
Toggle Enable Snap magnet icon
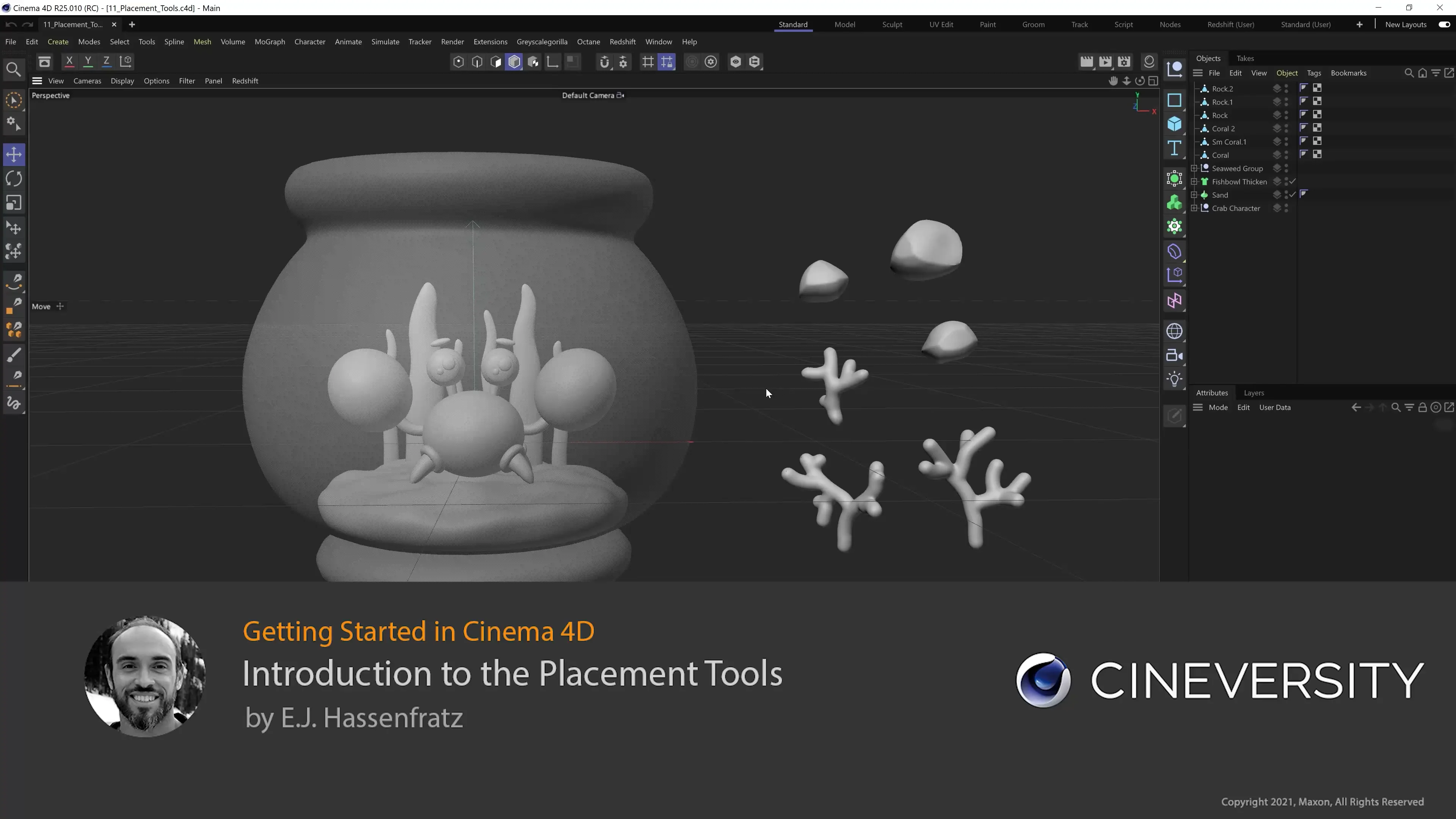(x=604, y=61)
